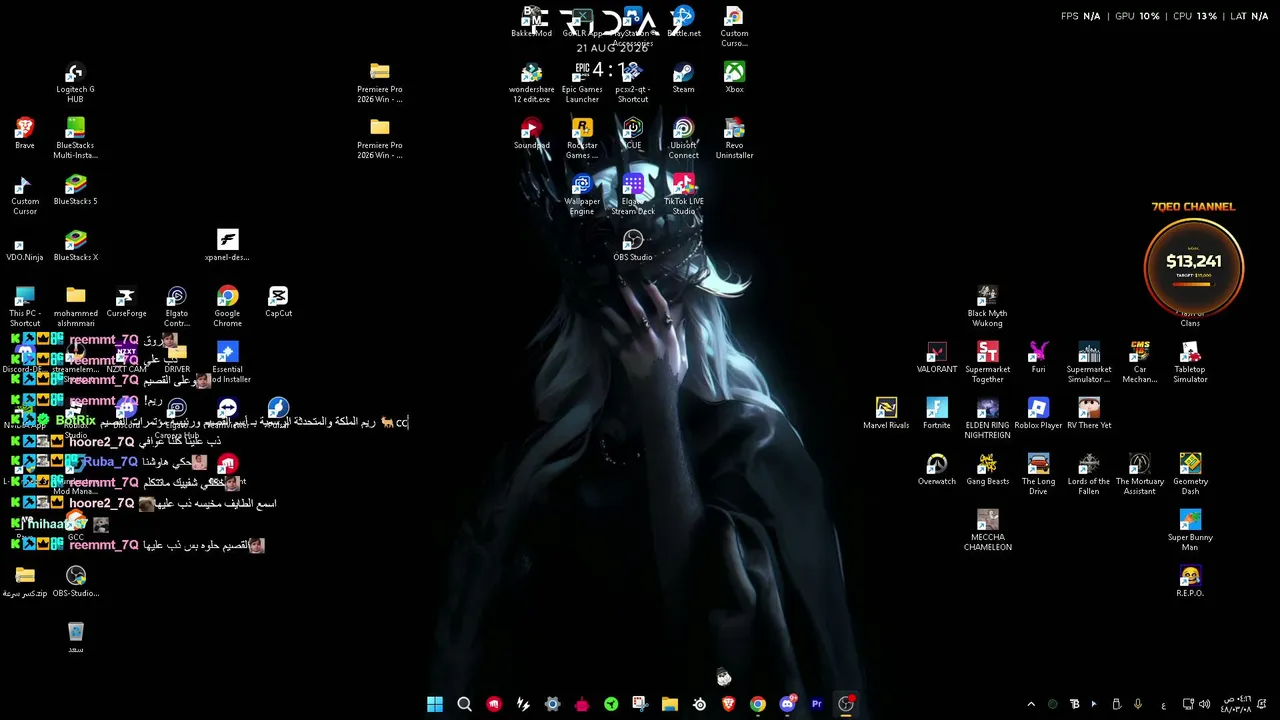1280x720 pixels.
Task: Select the Revo Uninstaller shortcut
Action: coord(734,139)
